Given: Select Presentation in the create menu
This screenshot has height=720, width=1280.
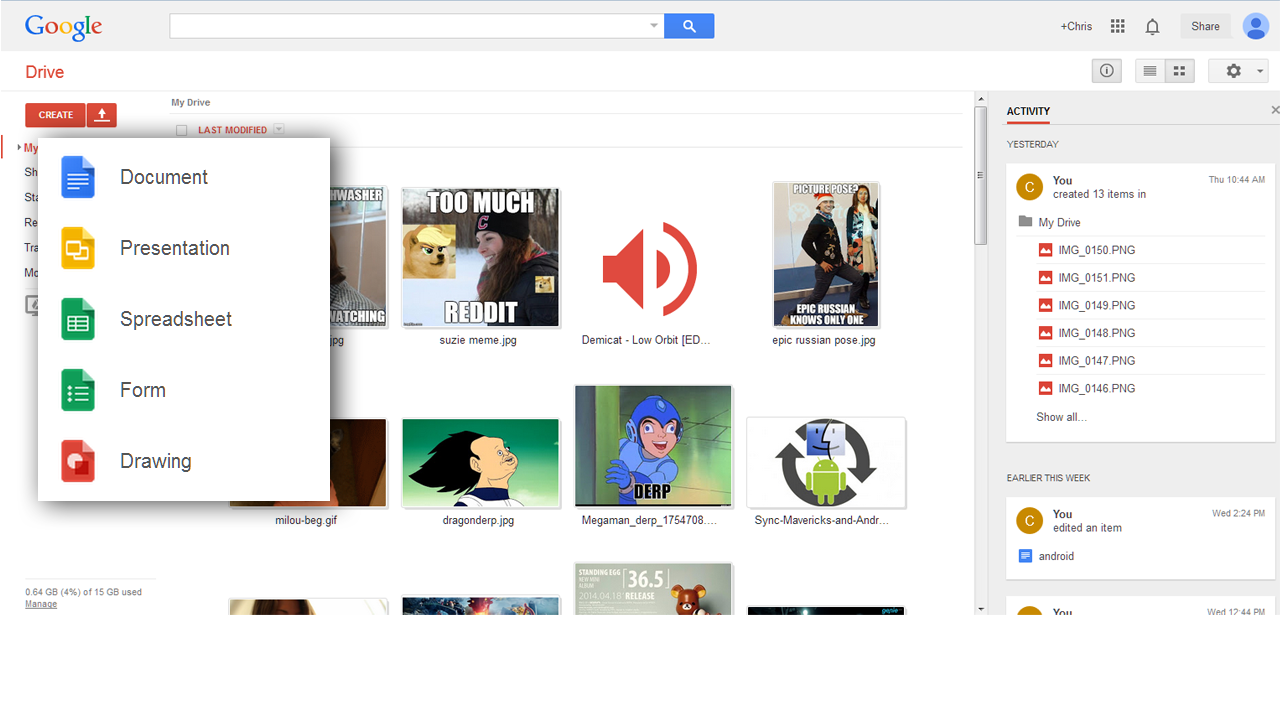Looking at the screenshot, I should [x=174, y=248].
